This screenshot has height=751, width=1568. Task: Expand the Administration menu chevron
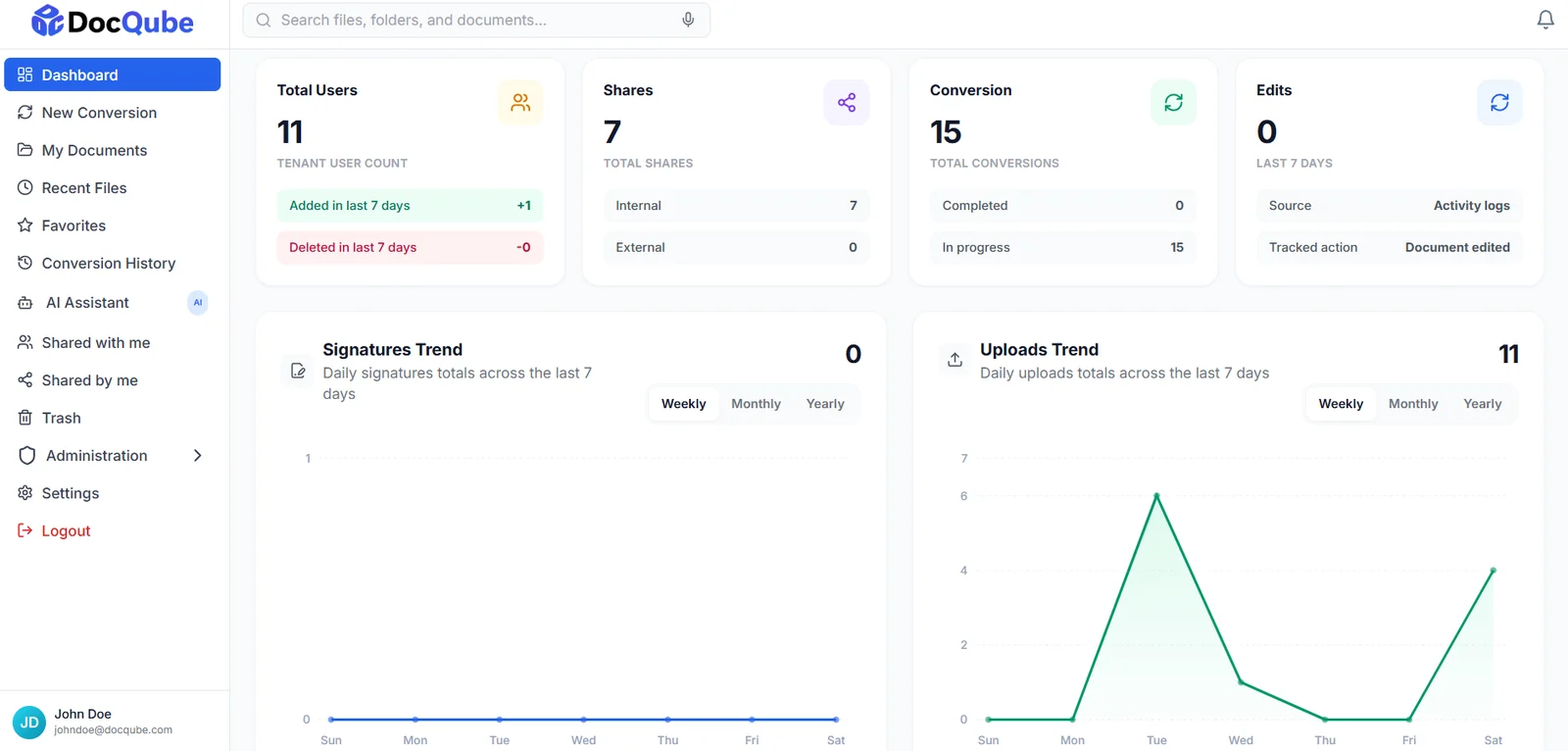pos(197,456)
